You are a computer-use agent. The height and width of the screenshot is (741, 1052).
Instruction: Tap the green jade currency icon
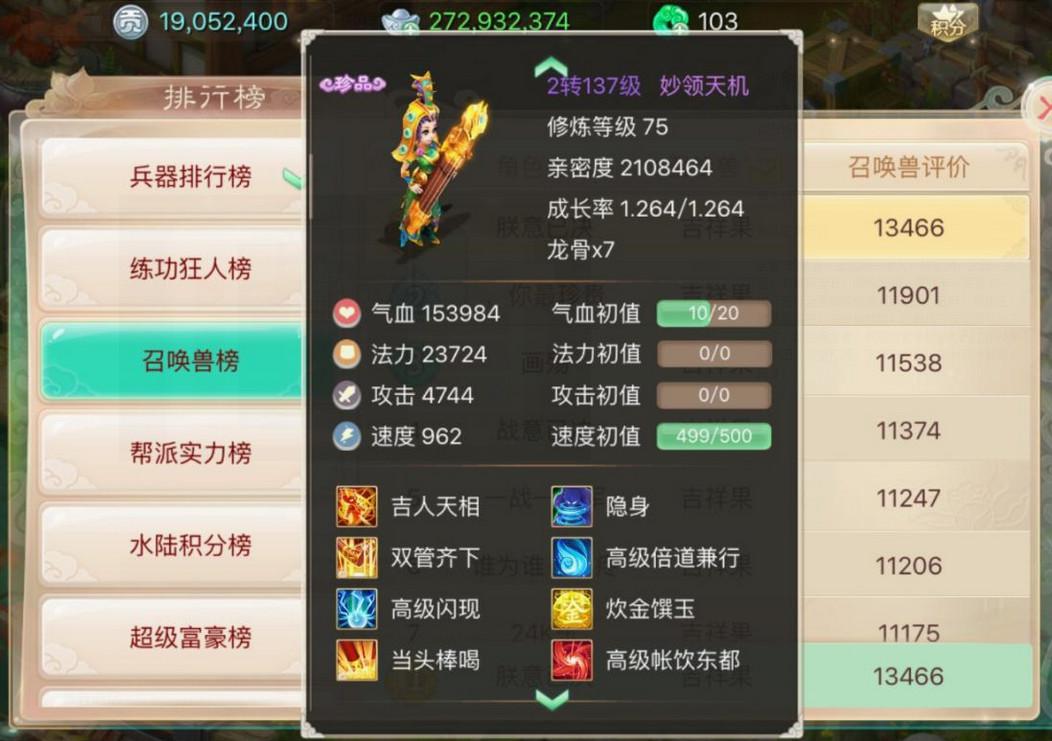(670, 21)
